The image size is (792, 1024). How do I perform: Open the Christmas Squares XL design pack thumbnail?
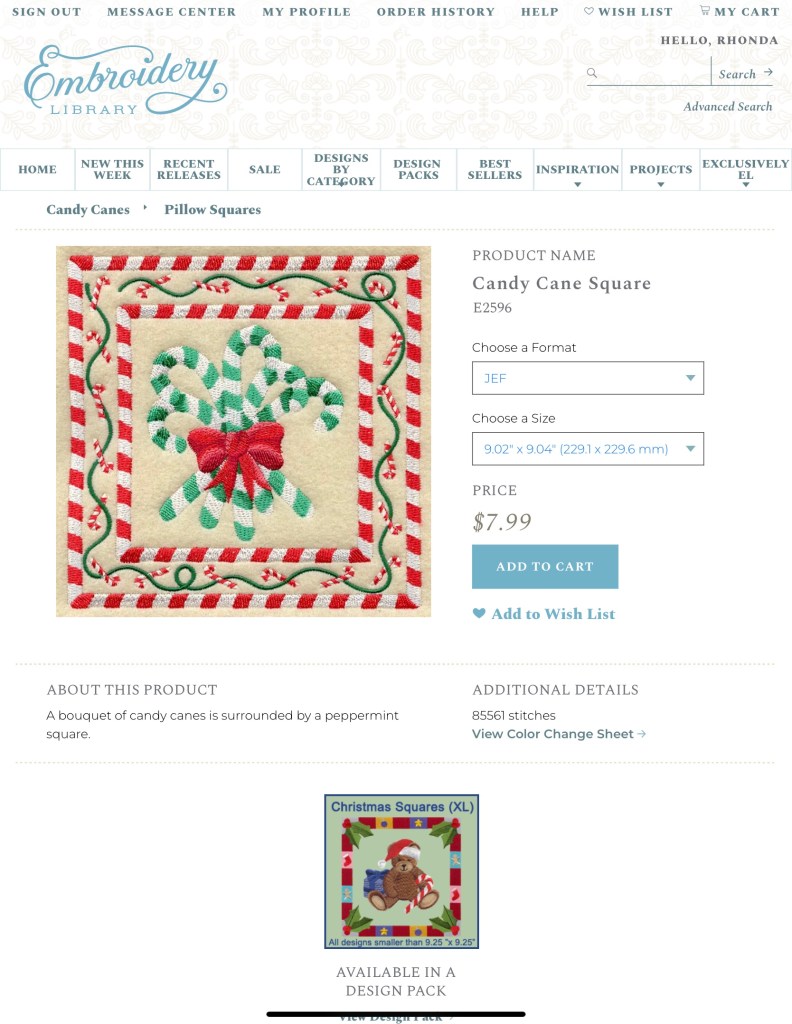click(402, 871)
